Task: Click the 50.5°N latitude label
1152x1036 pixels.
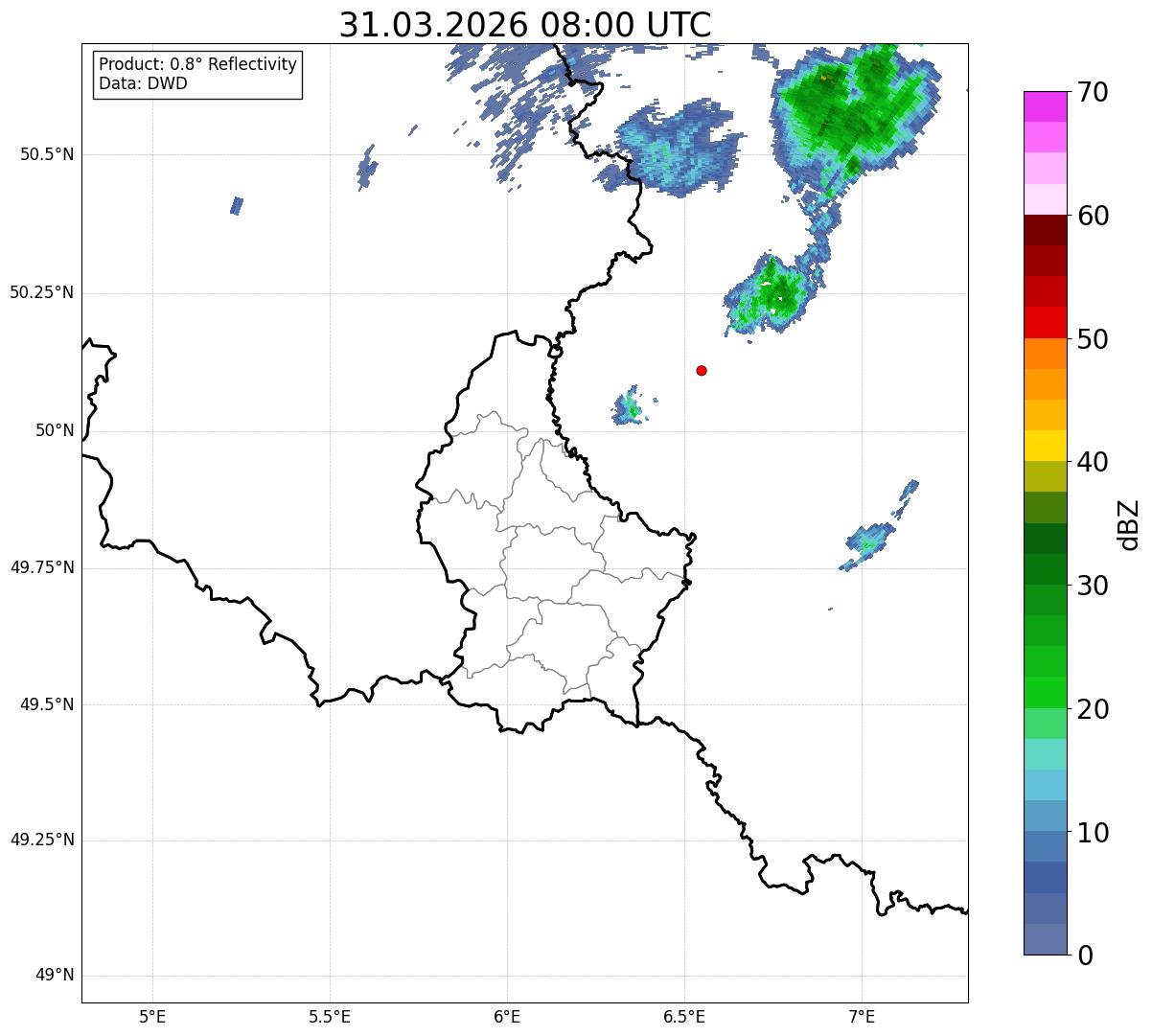Action: click(47, 154)
